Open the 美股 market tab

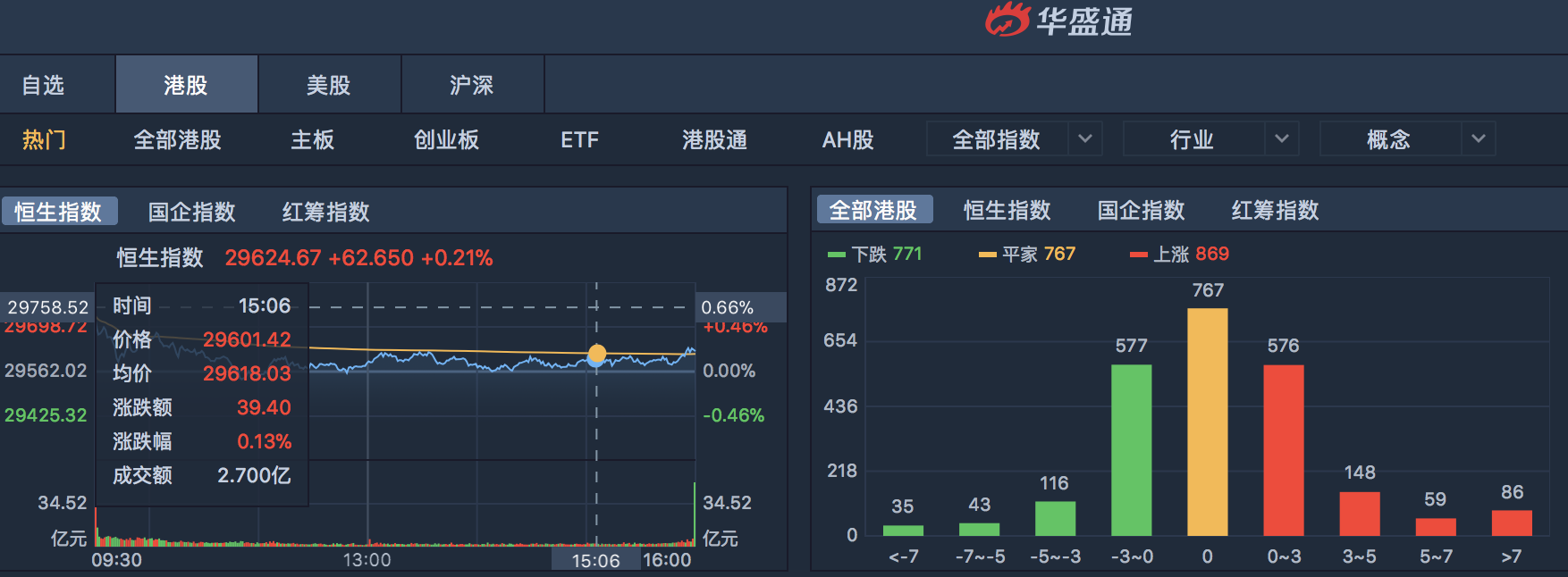[x=329, y=85]
